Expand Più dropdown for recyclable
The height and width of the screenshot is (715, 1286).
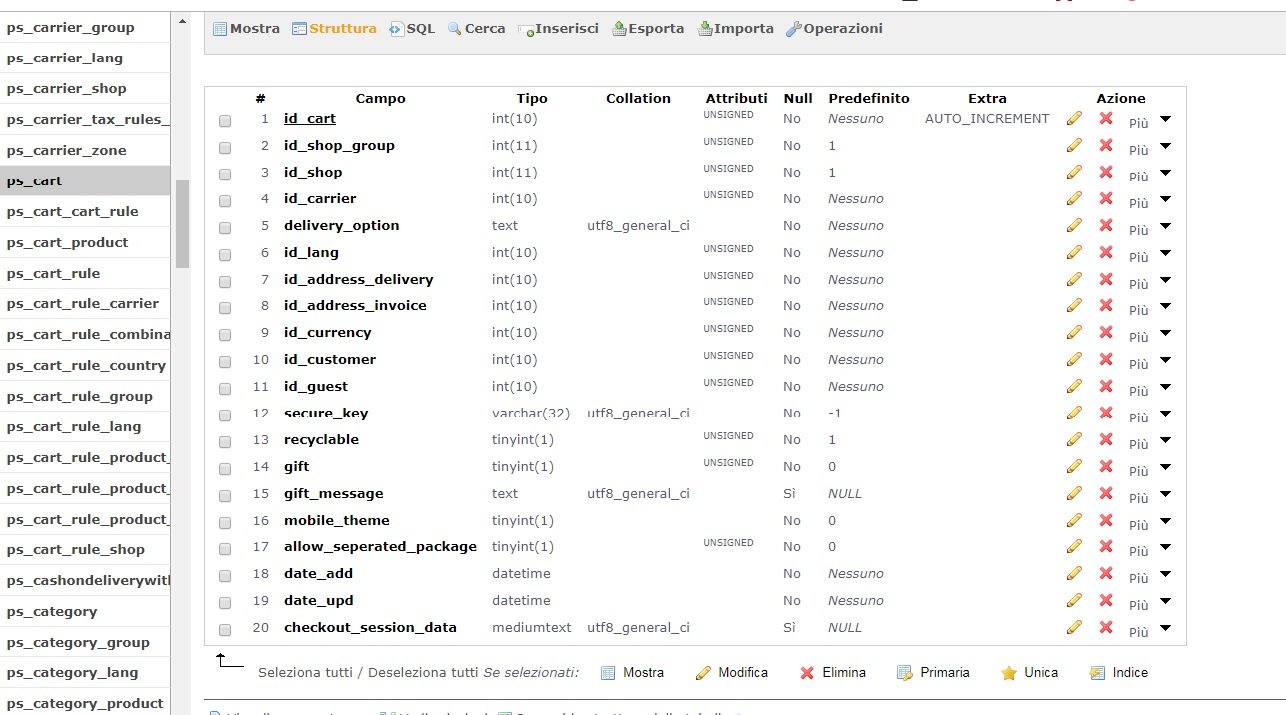tap(1150, 443)
